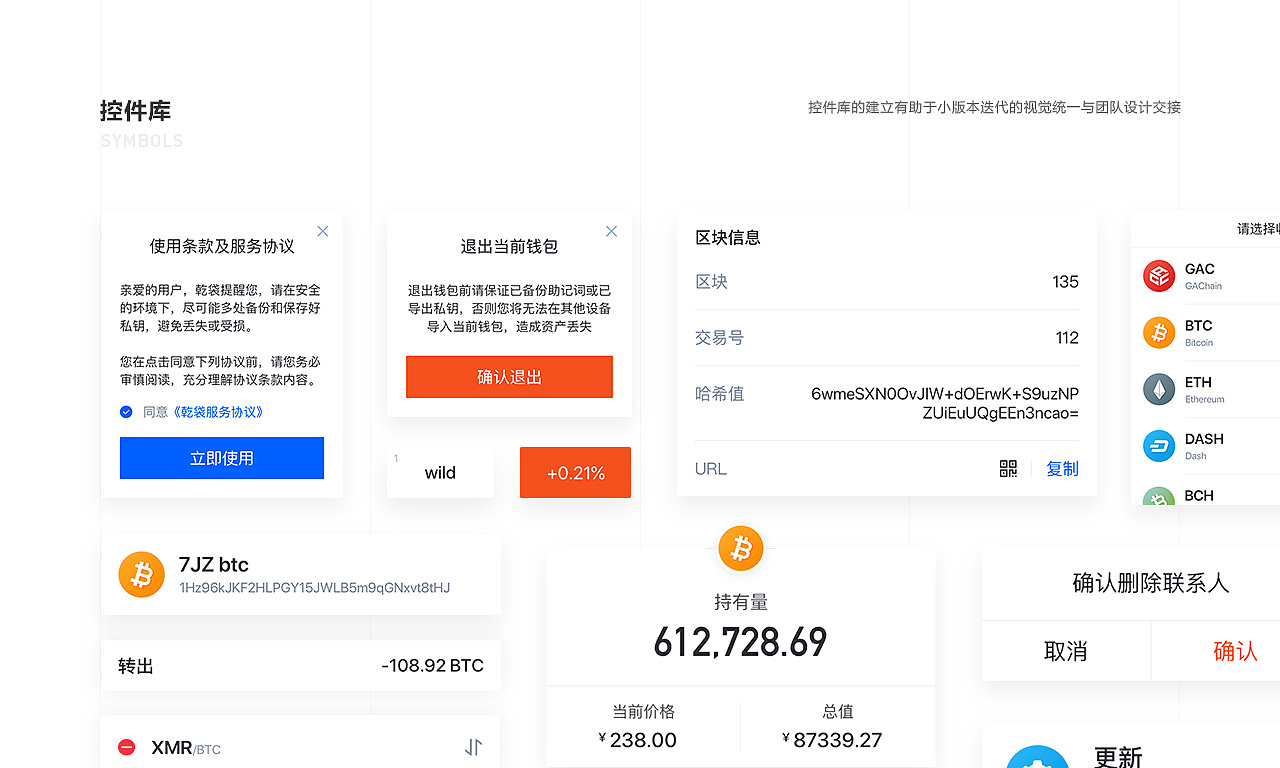The image size is (1280, 768).
Task: Click the BTC Bitcoin icon in coin list
Action: tap(1159, 333)
